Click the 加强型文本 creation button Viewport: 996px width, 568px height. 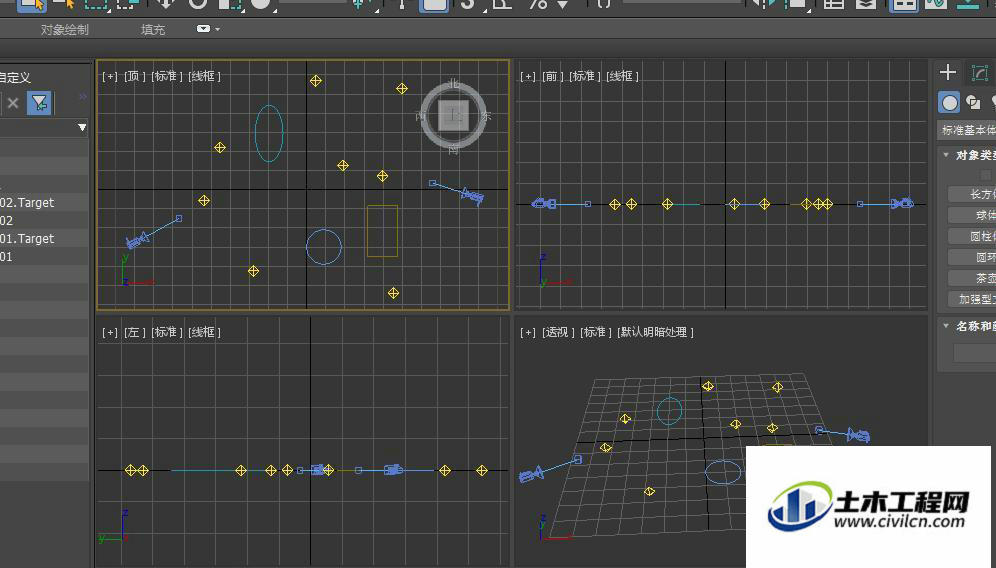[x=972, y=299]
